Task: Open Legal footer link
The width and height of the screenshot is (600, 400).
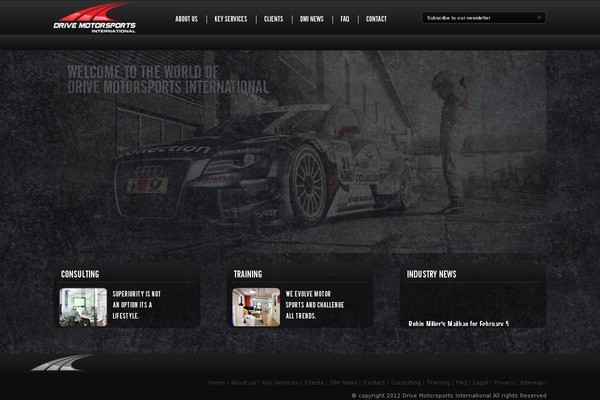Action: point(480,382)
